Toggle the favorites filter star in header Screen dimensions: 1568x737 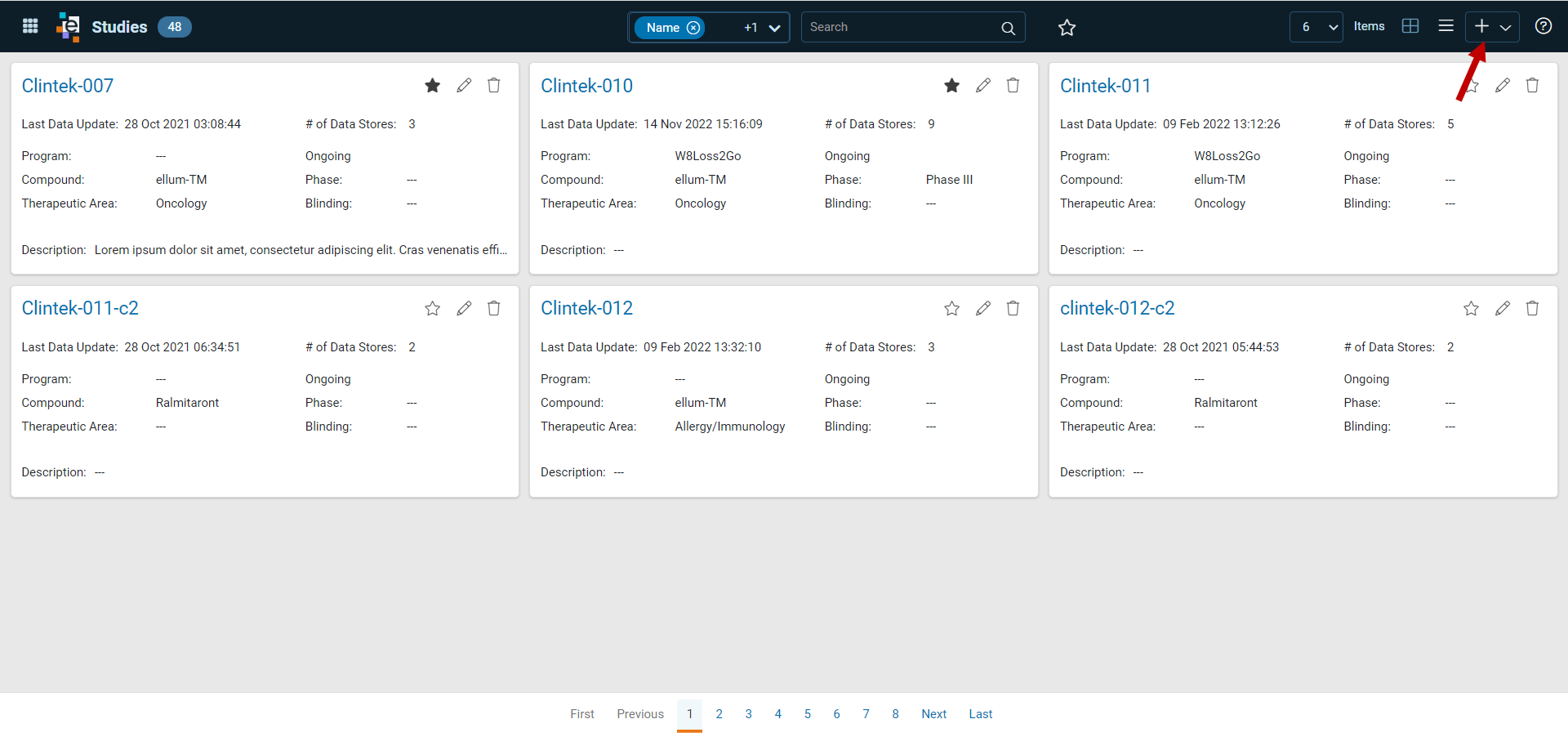(1067, 28)
